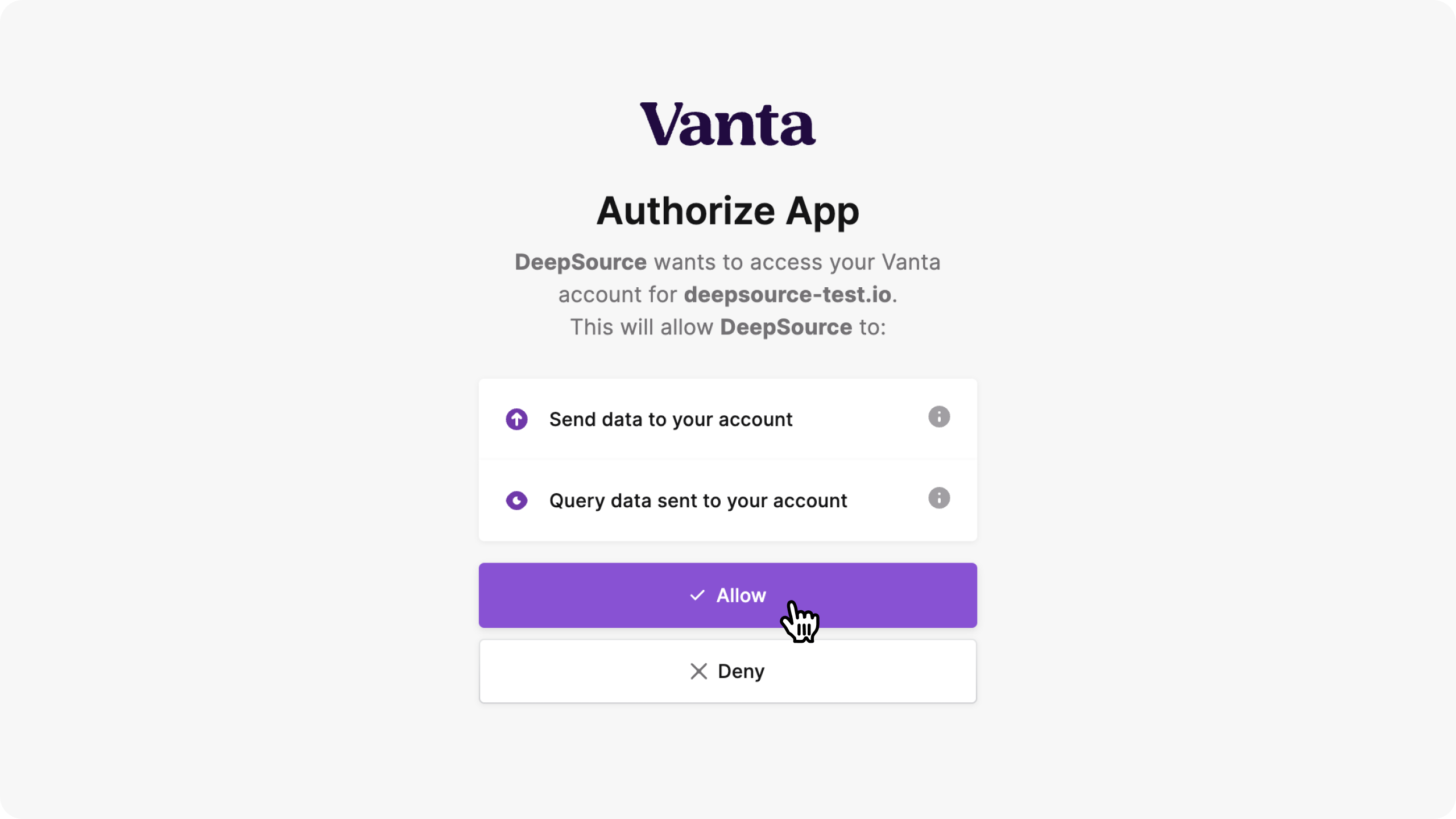Allow DeepSource access to Vanta
The image size is (1456, 819).
coord(727,595)
